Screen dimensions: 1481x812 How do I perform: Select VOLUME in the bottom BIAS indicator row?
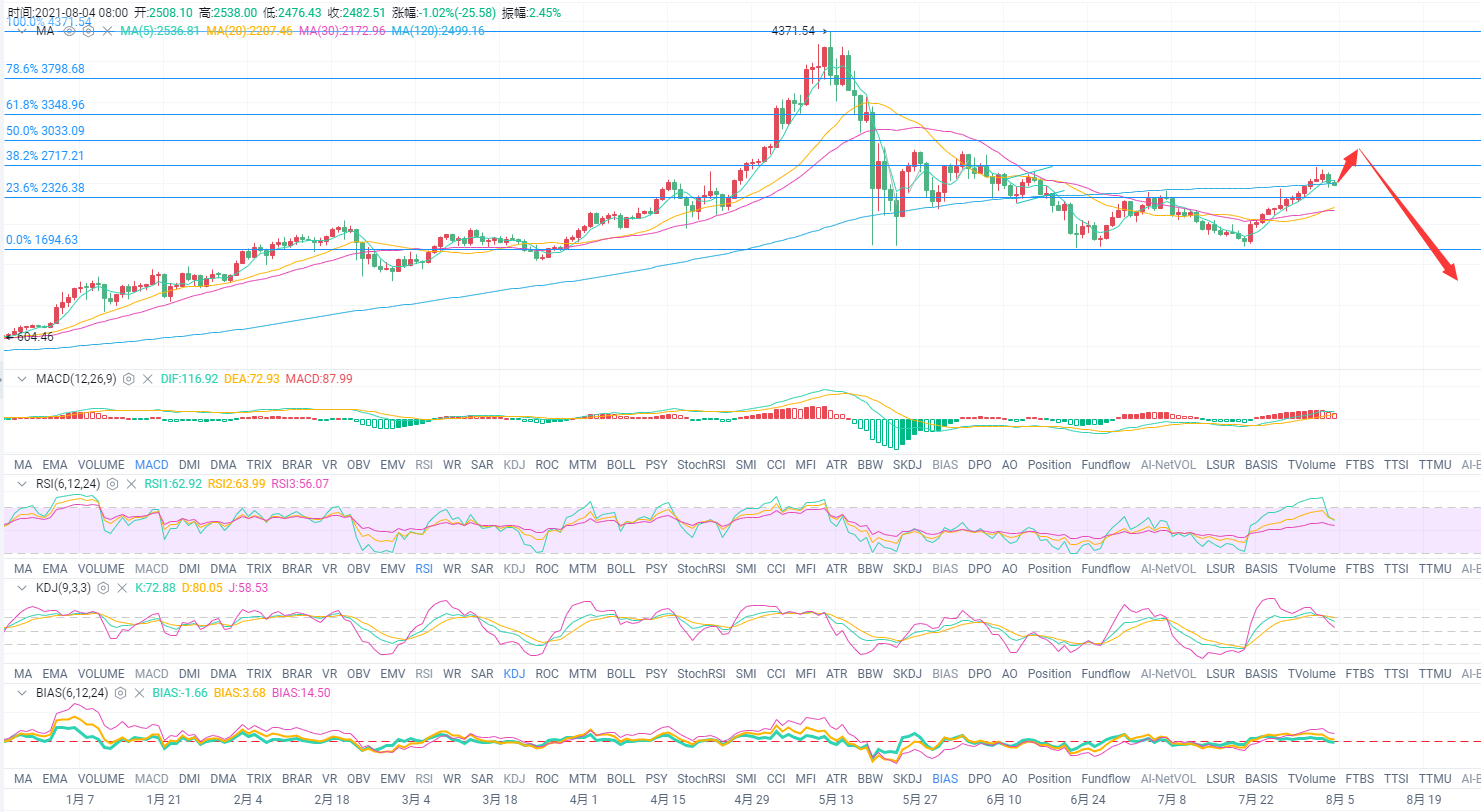point(101,779)
